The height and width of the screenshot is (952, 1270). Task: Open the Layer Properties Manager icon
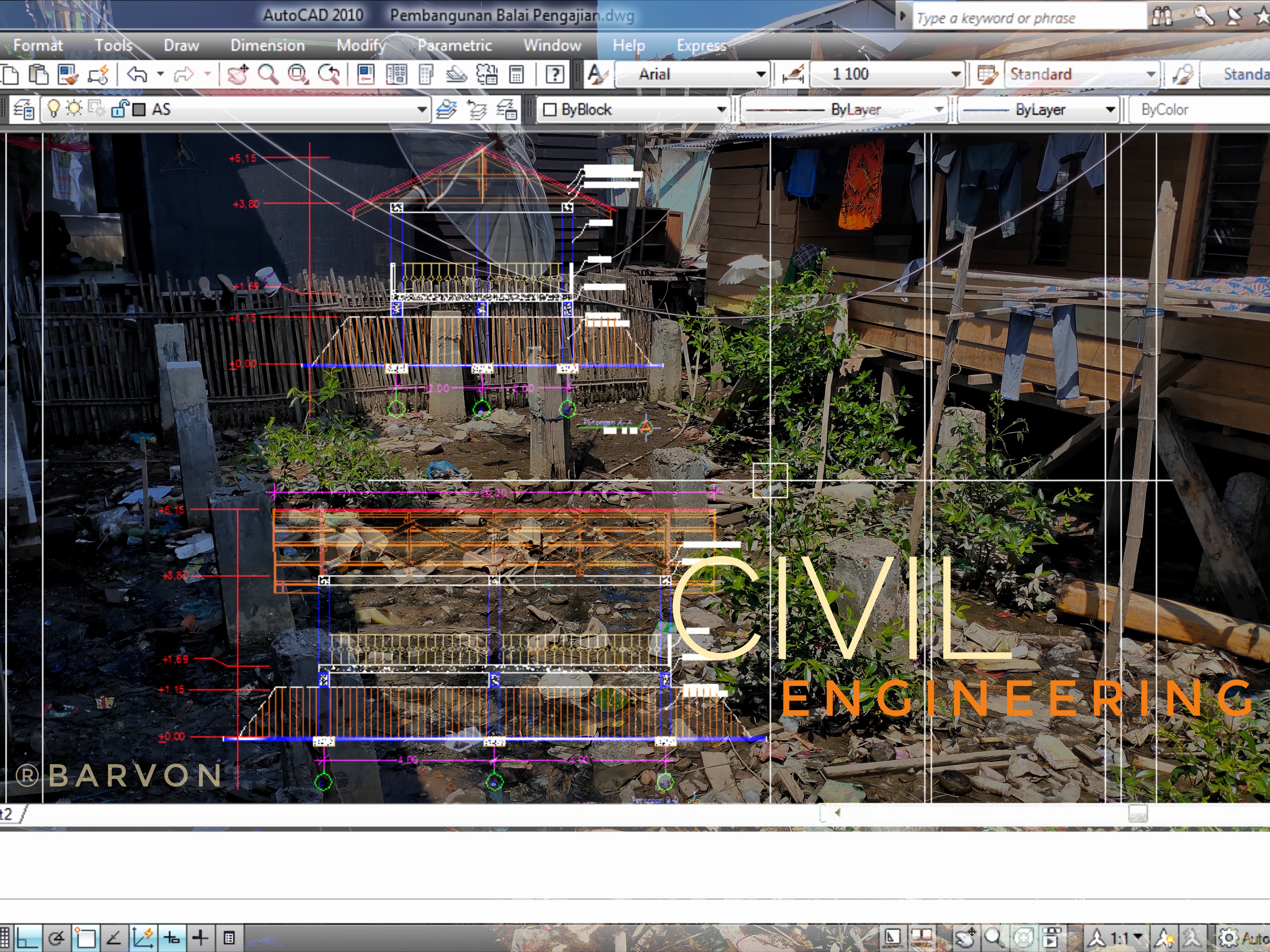click(x=24, y=109)
